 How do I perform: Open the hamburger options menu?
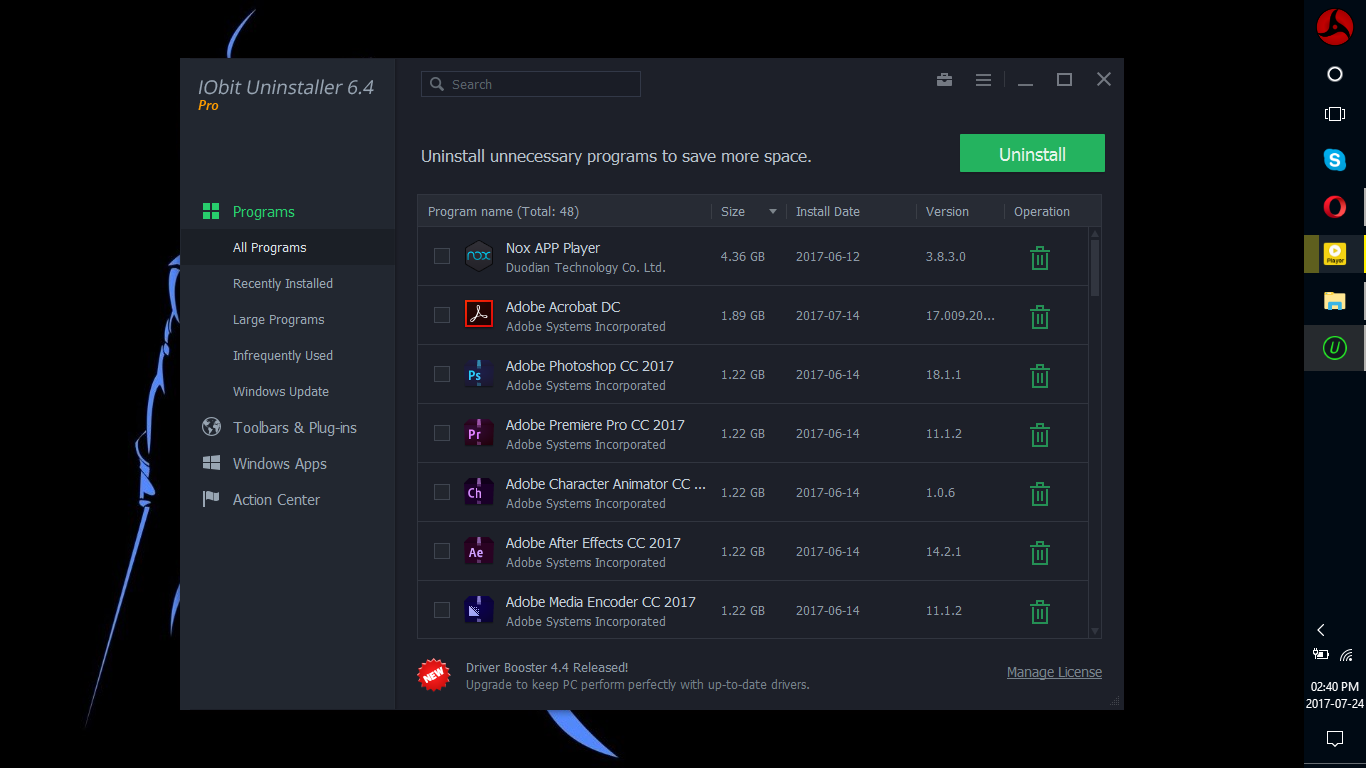pyautogui.click(x=983, y=80)
